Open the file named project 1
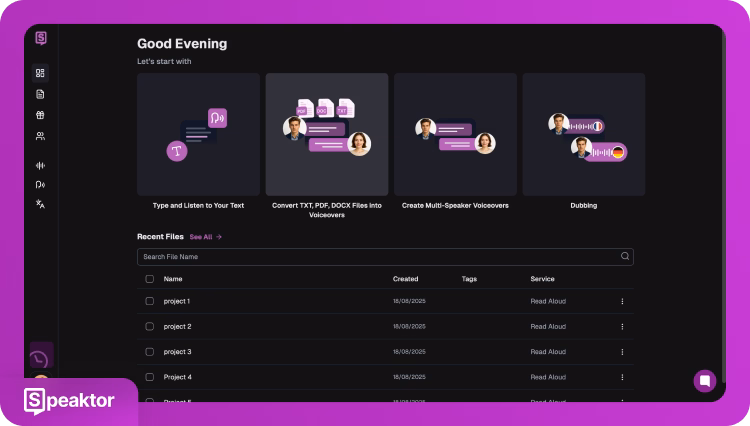 177,301
